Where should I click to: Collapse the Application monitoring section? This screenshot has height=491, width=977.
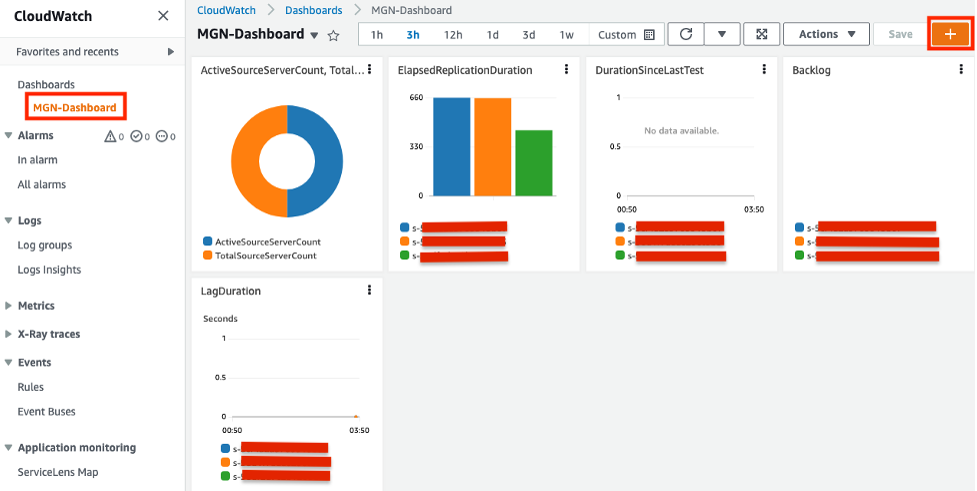pyautogui.click(x=9, y=447)
